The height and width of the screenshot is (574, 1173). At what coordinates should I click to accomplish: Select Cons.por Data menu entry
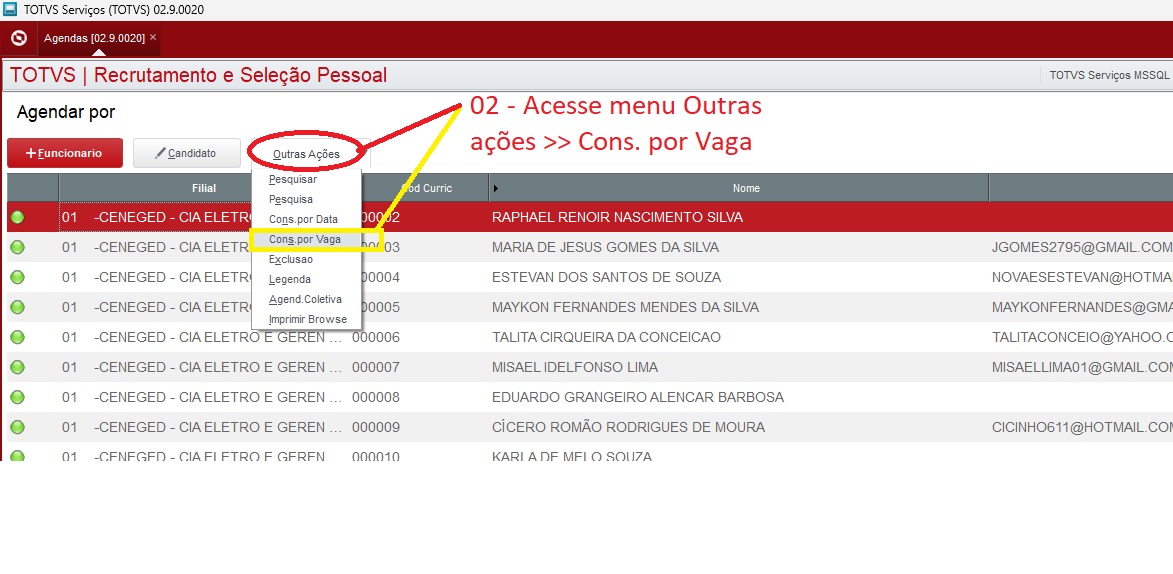tap(303, 219)
